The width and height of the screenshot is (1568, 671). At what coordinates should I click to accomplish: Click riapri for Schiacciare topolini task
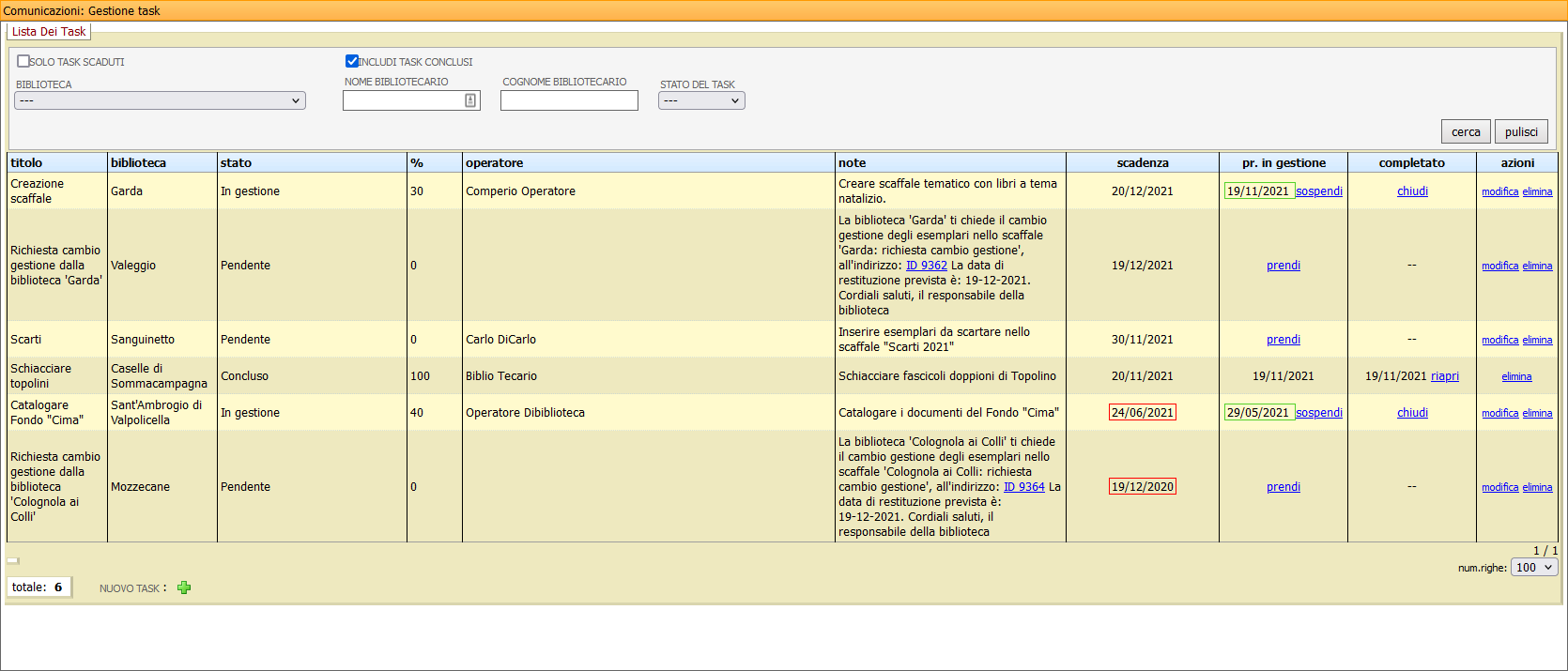(1444, 376)
